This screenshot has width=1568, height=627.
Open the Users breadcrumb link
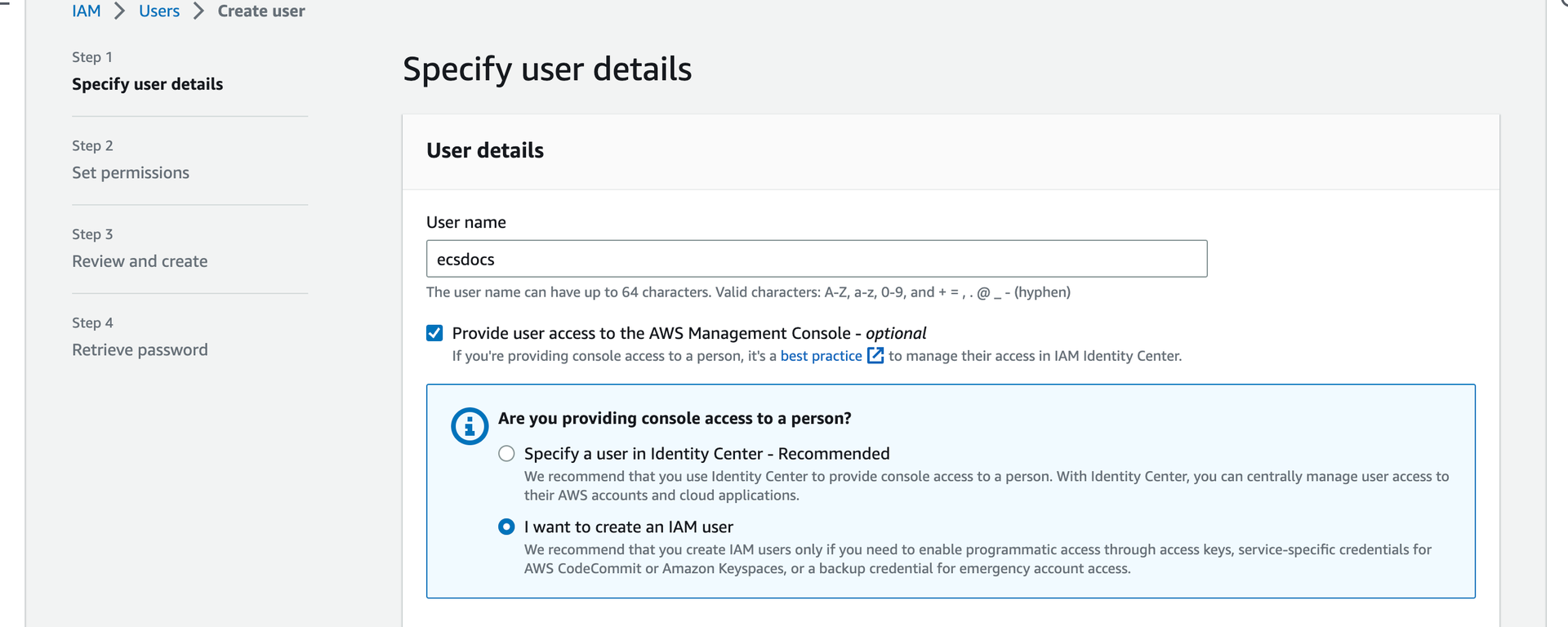click(159, 11)
